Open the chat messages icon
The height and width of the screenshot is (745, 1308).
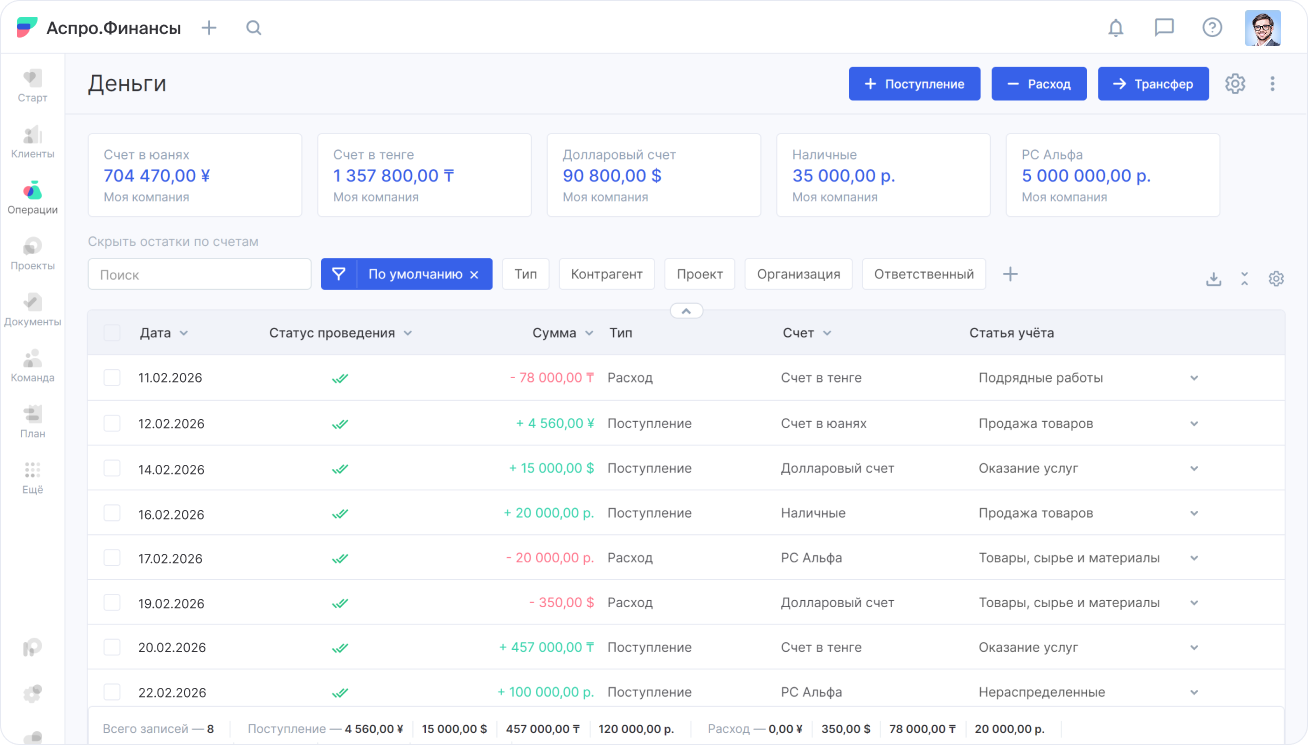tap(1164, 28)
